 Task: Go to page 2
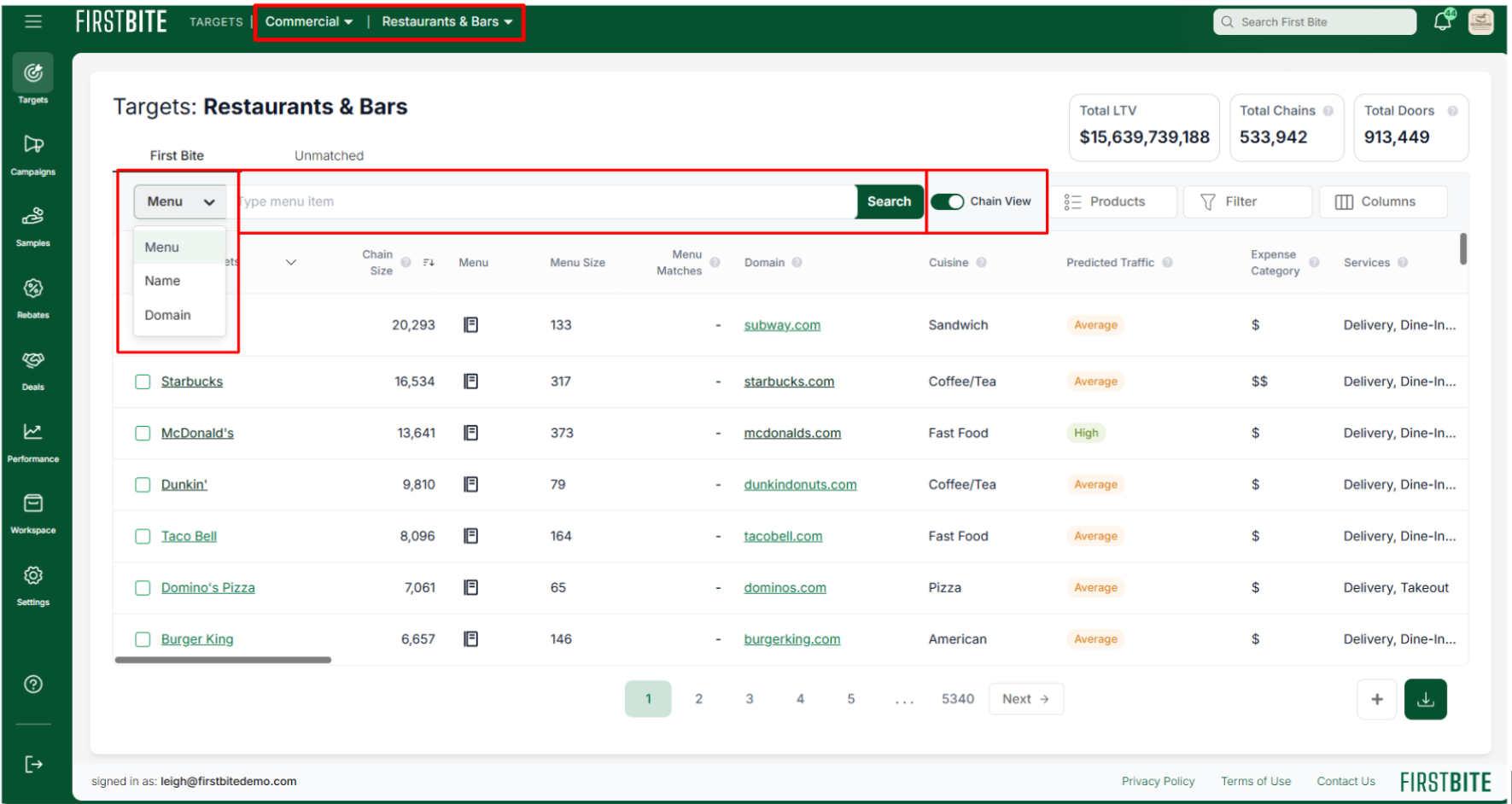(698, 699)
